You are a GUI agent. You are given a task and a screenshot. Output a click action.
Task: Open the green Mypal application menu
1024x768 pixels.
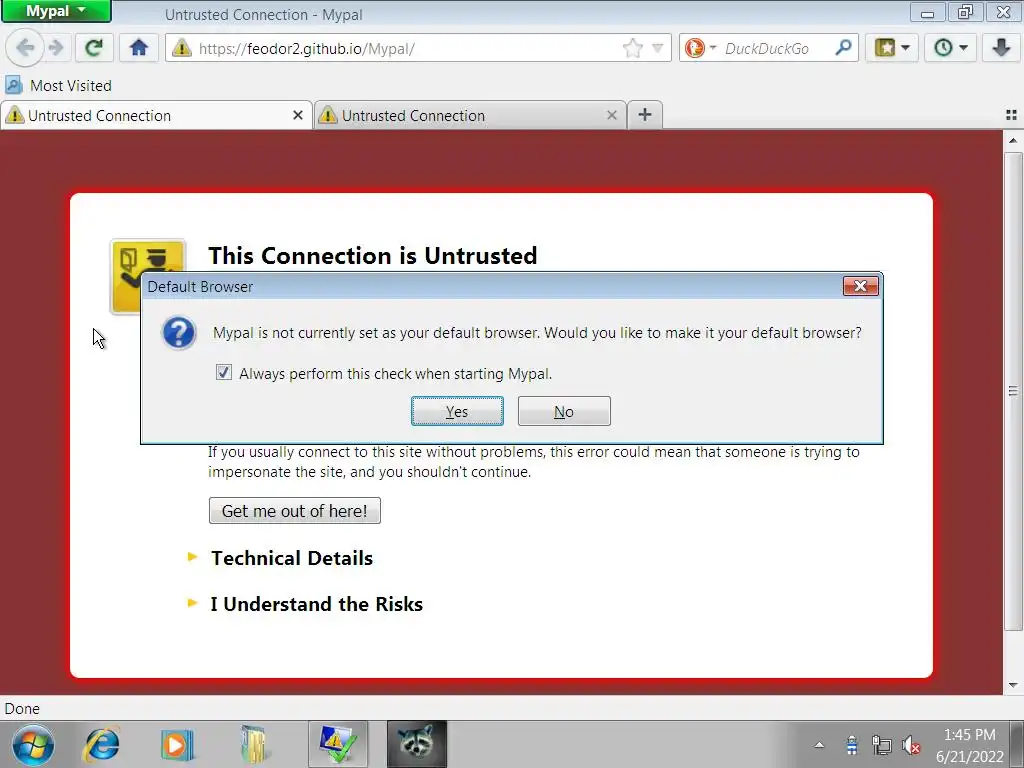(56, 11)
